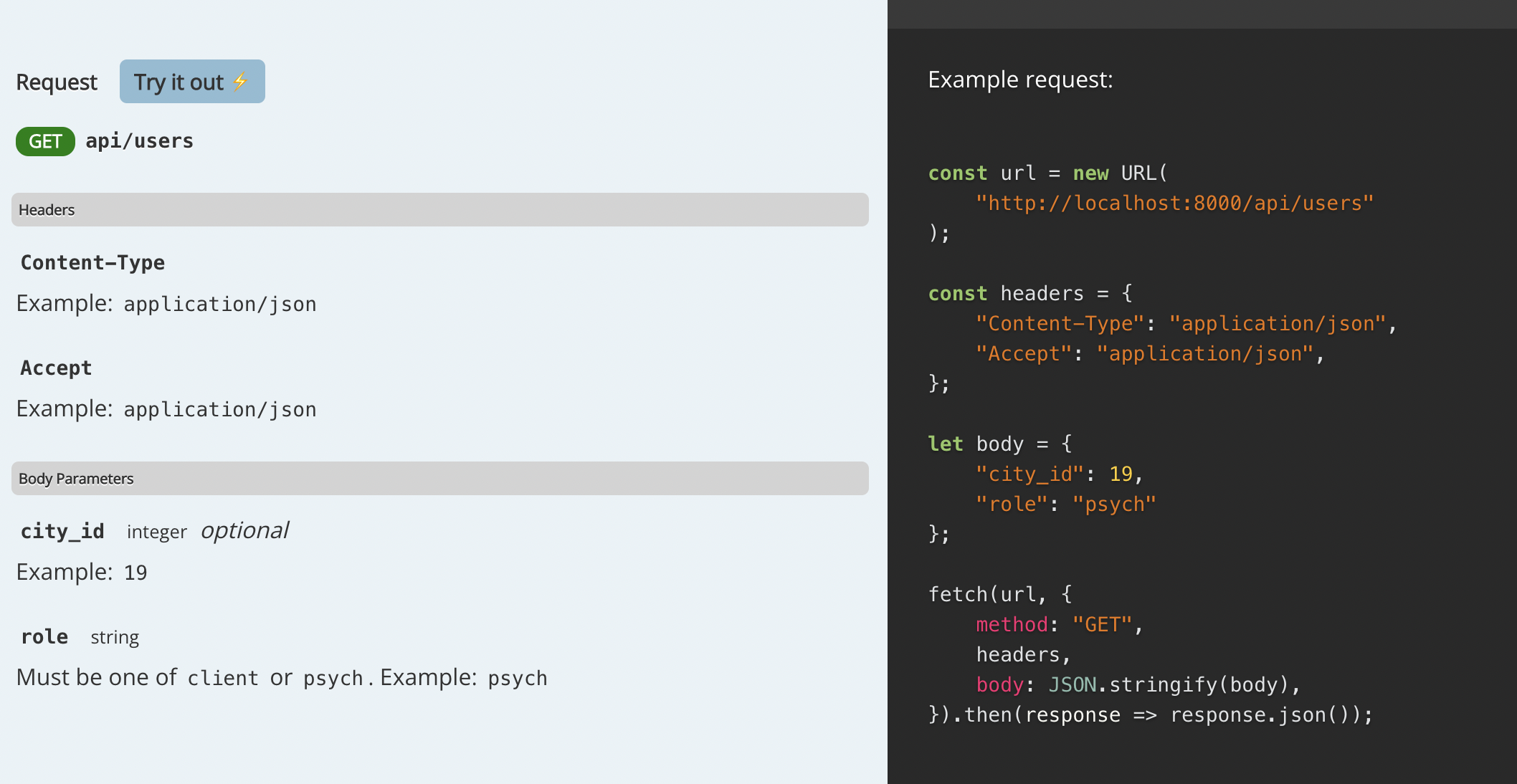The height and width of the screenshot is (784, 1517).
Task: Collapse the Request panel via its label
Action: pyautogui.click(x=57, y=81)
